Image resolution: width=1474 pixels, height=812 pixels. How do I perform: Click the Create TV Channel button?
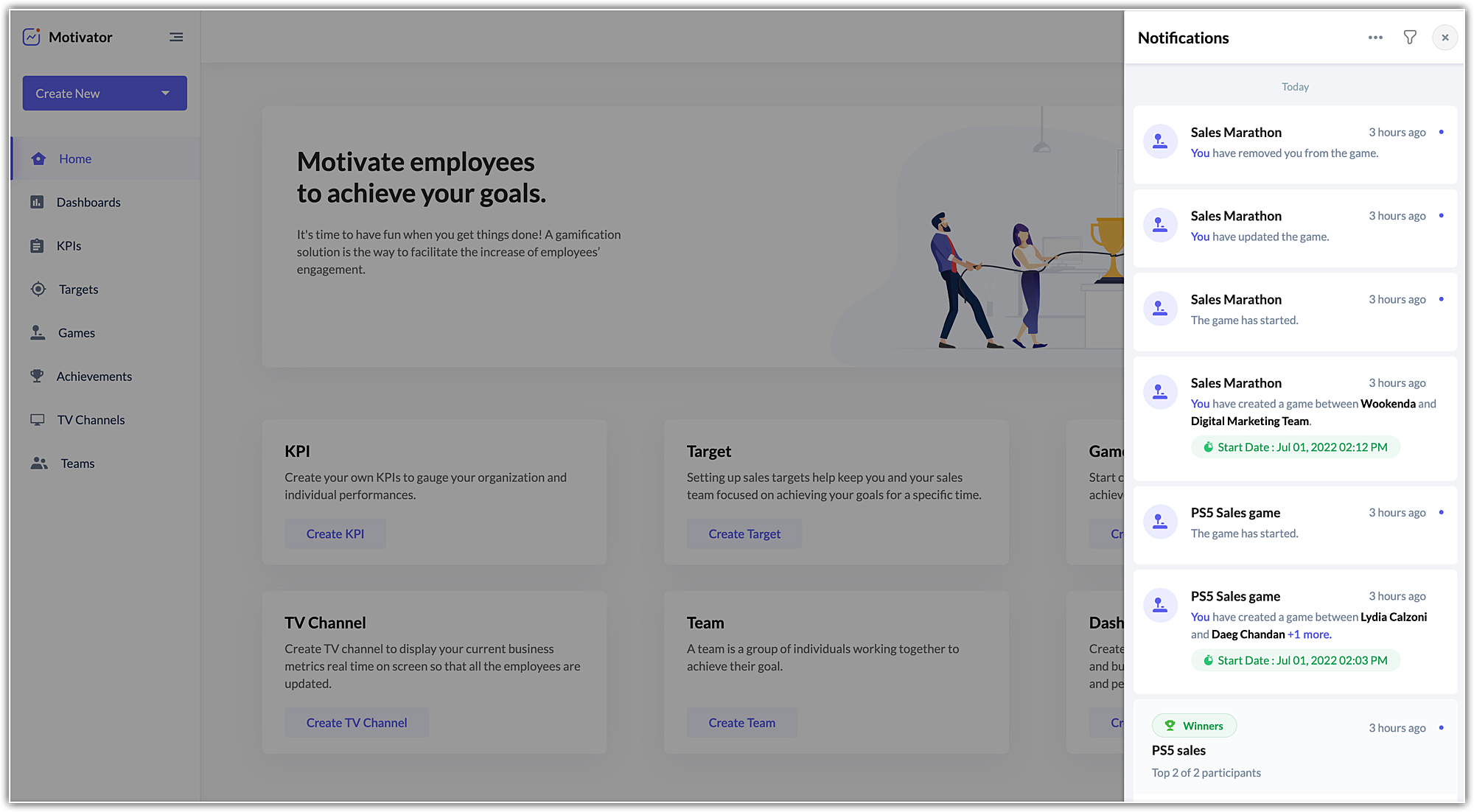point(357,723)
